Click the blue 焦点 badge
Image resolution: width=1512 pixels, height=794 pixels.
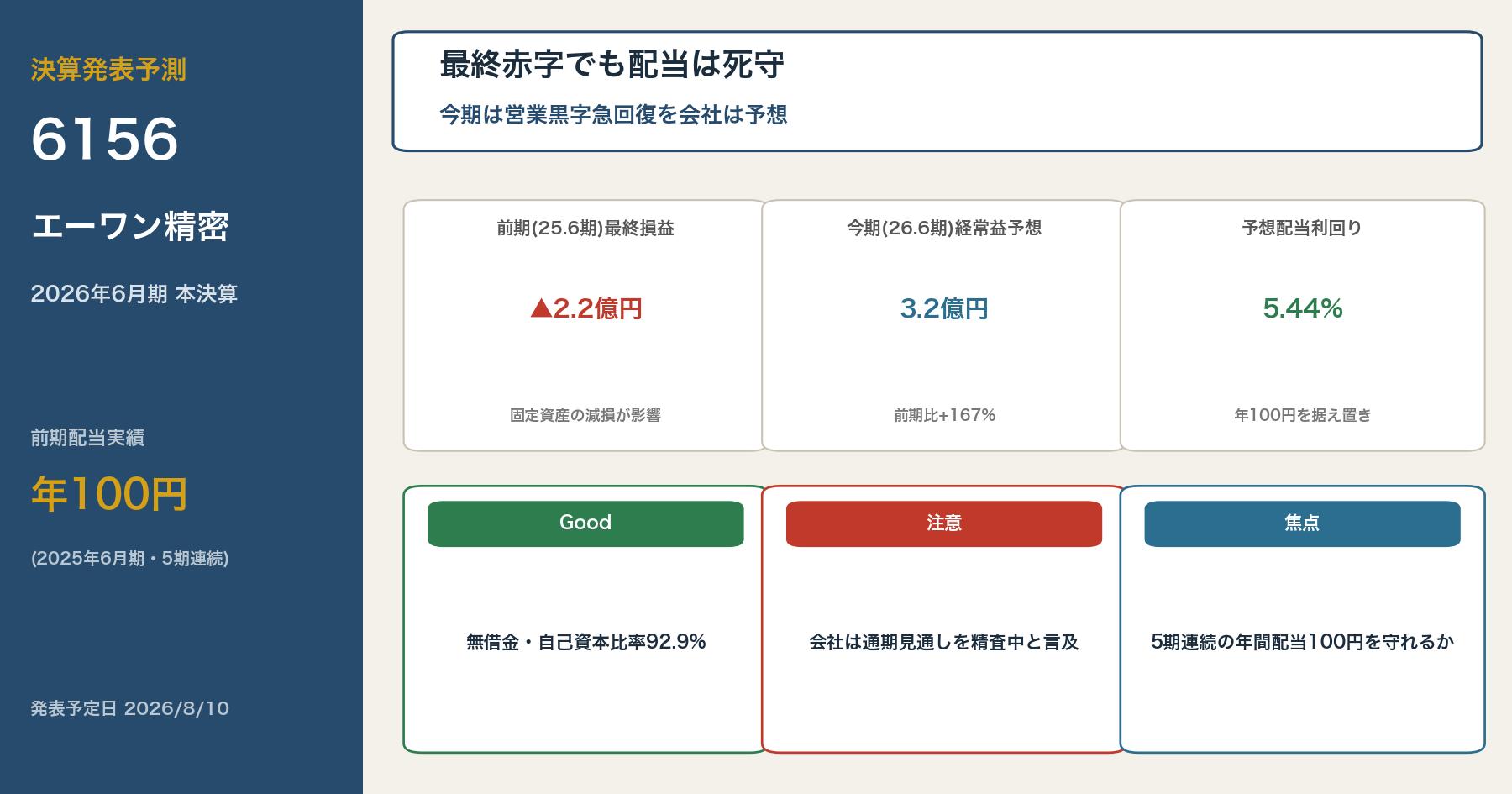[x=1302, y=523]
